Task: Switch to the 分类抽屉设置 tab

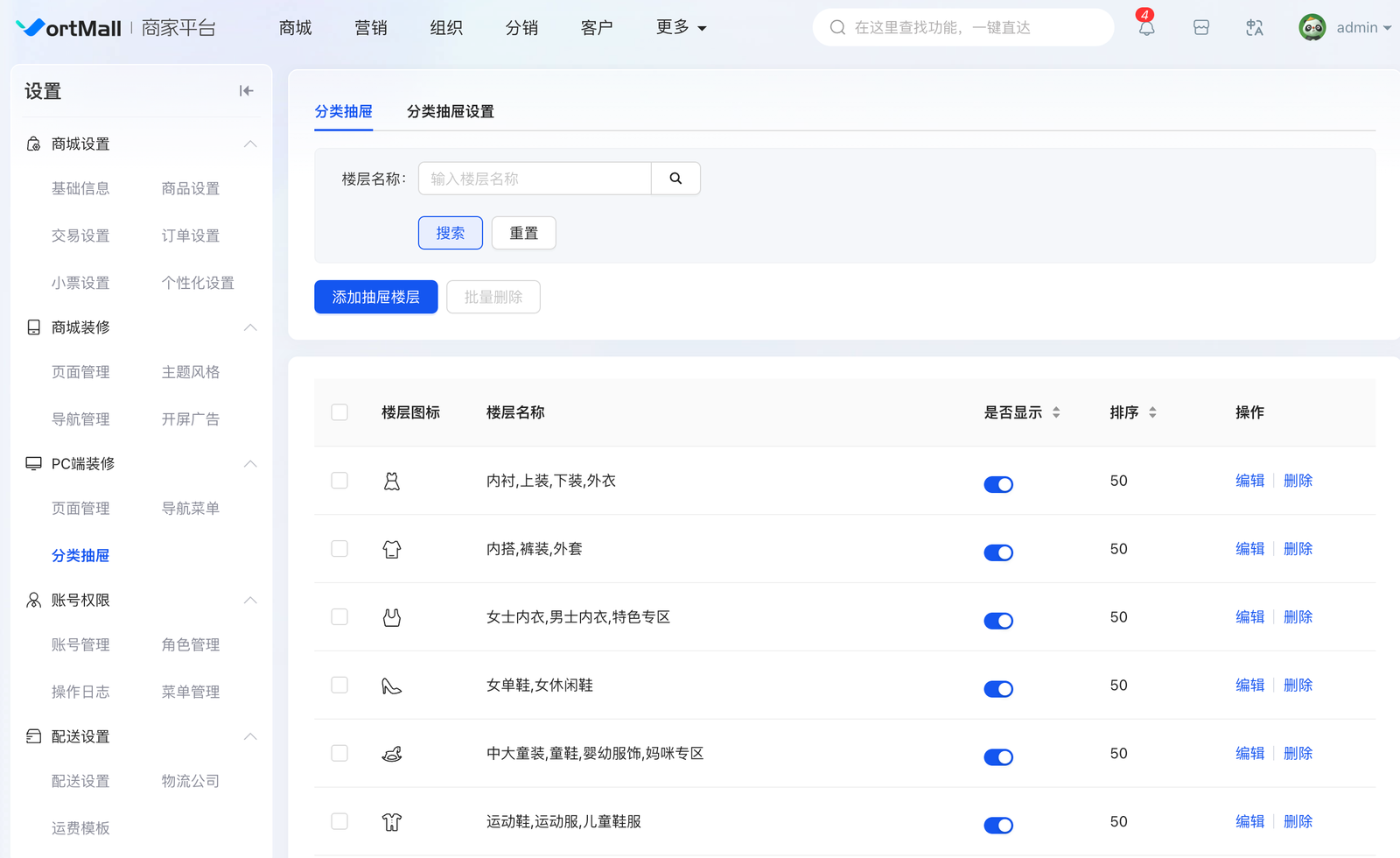Action: (450, 112)
